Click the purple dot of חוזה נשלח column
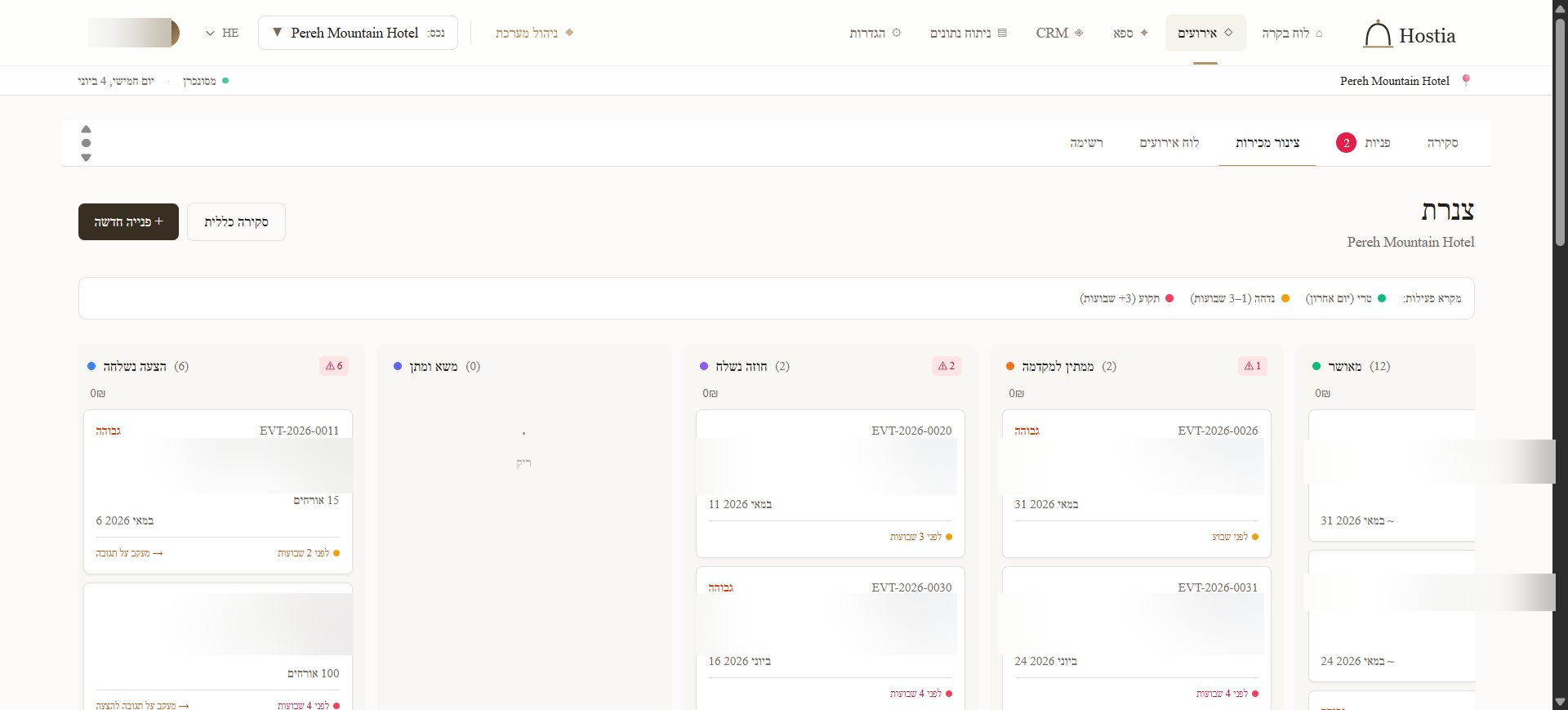Viewport: 1568px width, 710px height. [x=704, y=366]
